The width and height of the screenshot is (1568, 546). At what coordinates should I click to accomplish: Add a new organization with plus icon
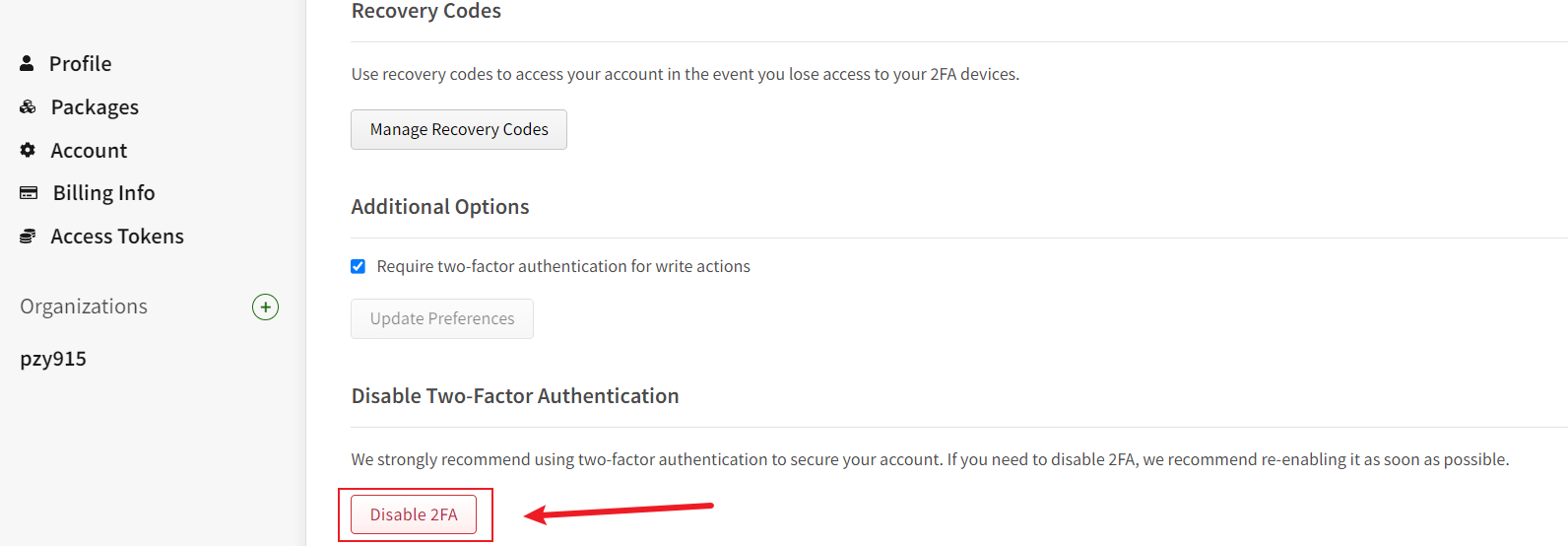click(x=265, y=307)
